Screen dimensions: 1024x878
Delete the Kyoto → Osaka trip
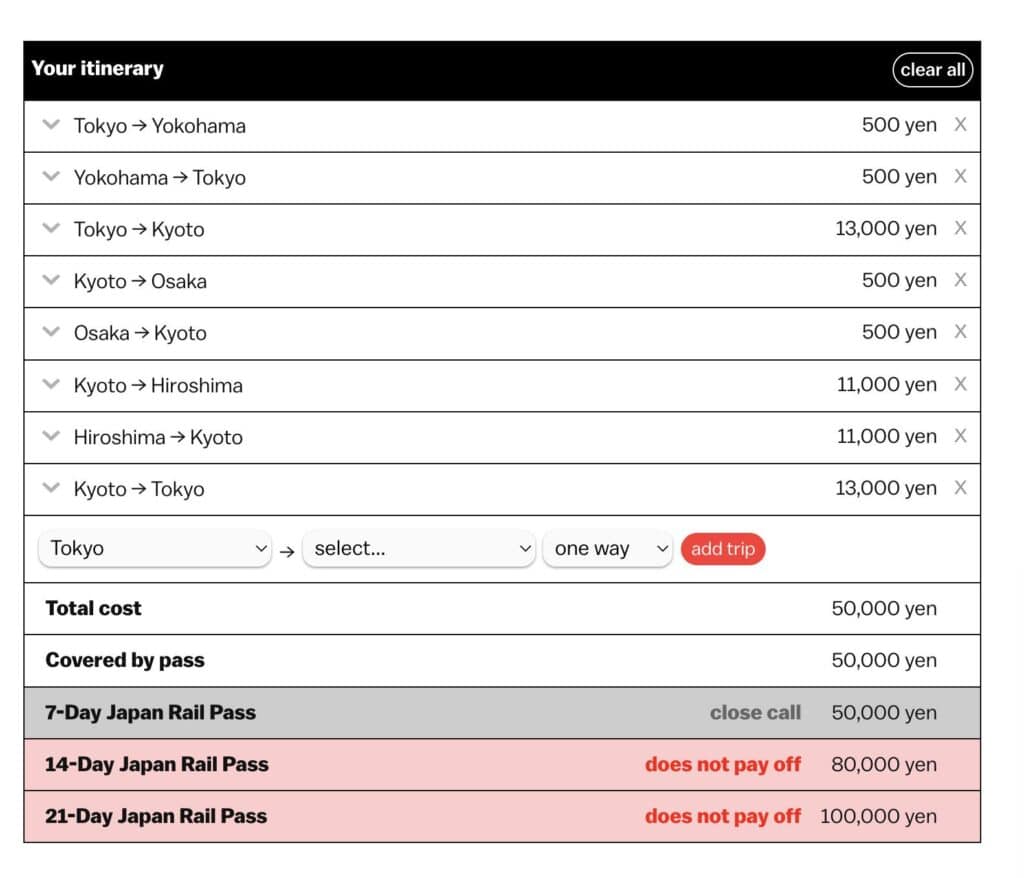[960, 281]
